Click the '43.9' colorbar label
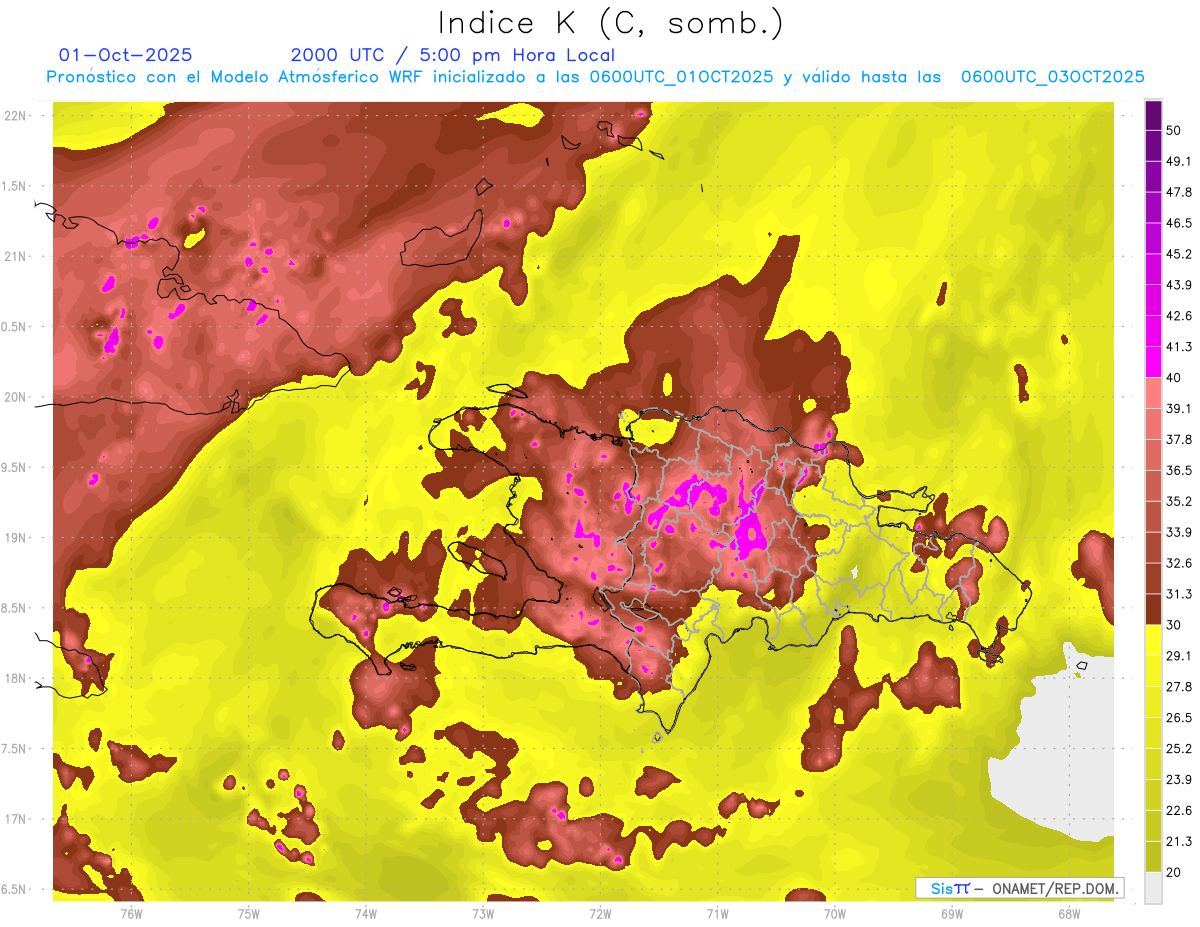Screen dimensions: 1200x927 pyautogui.click(x=1178, y=285)
